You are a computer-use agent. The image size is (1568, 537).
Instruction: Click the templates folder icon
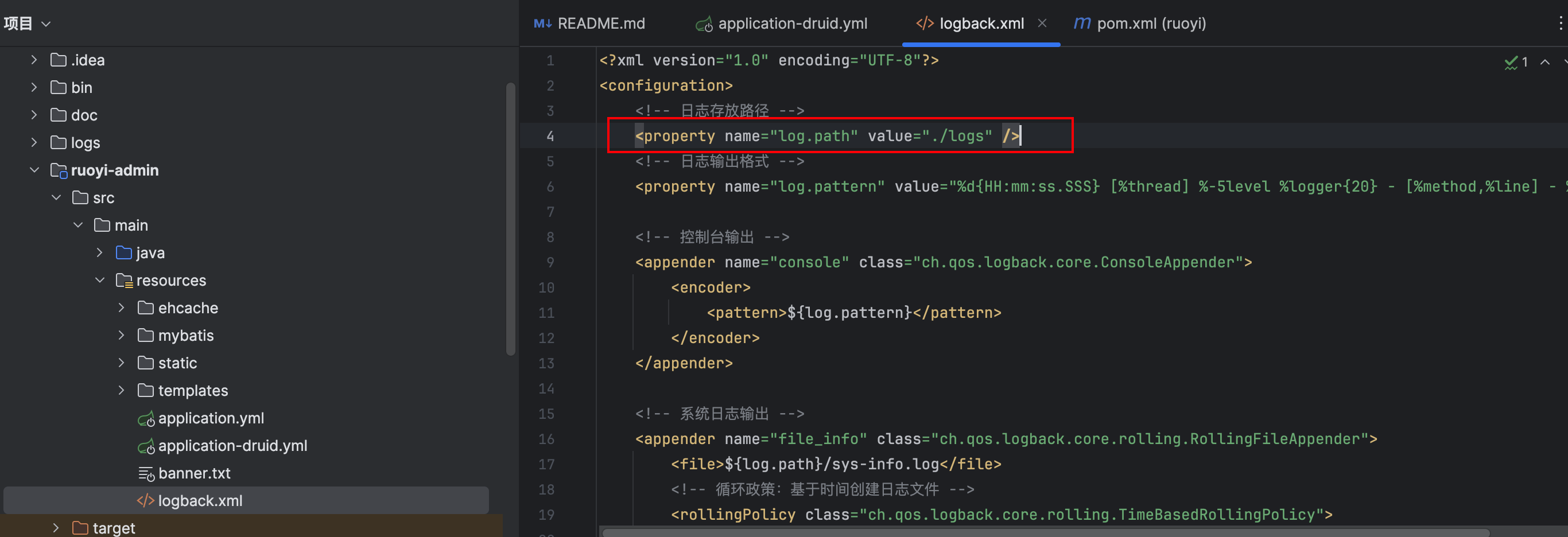point(146,391)
